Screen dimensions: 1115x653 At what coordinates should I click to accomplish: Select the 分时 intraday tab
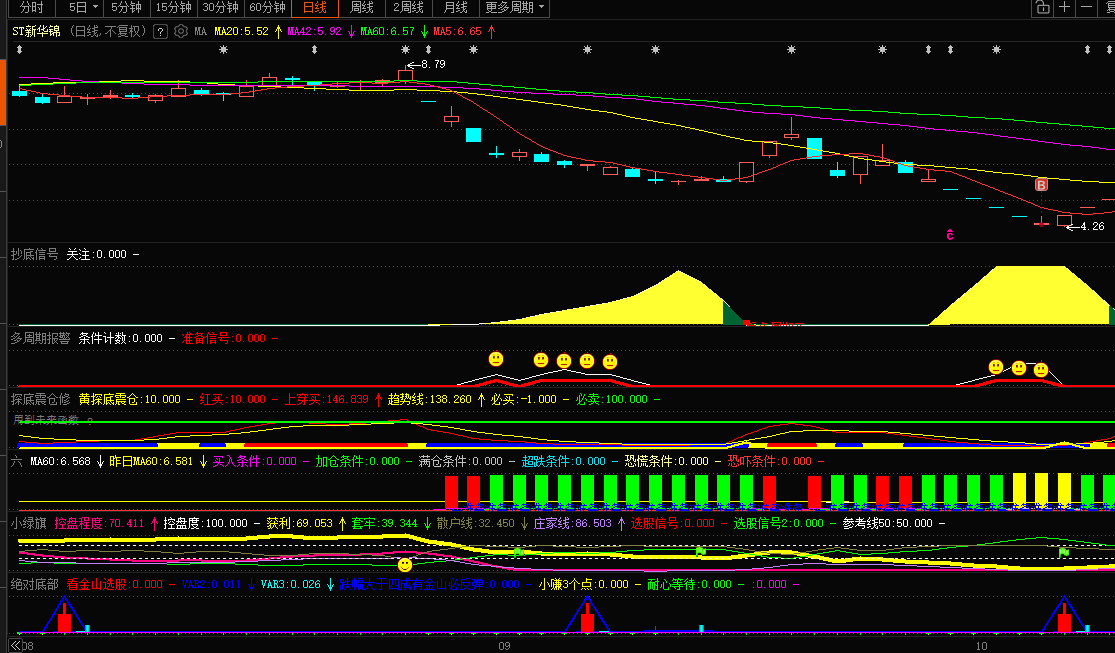pos(32,8)
